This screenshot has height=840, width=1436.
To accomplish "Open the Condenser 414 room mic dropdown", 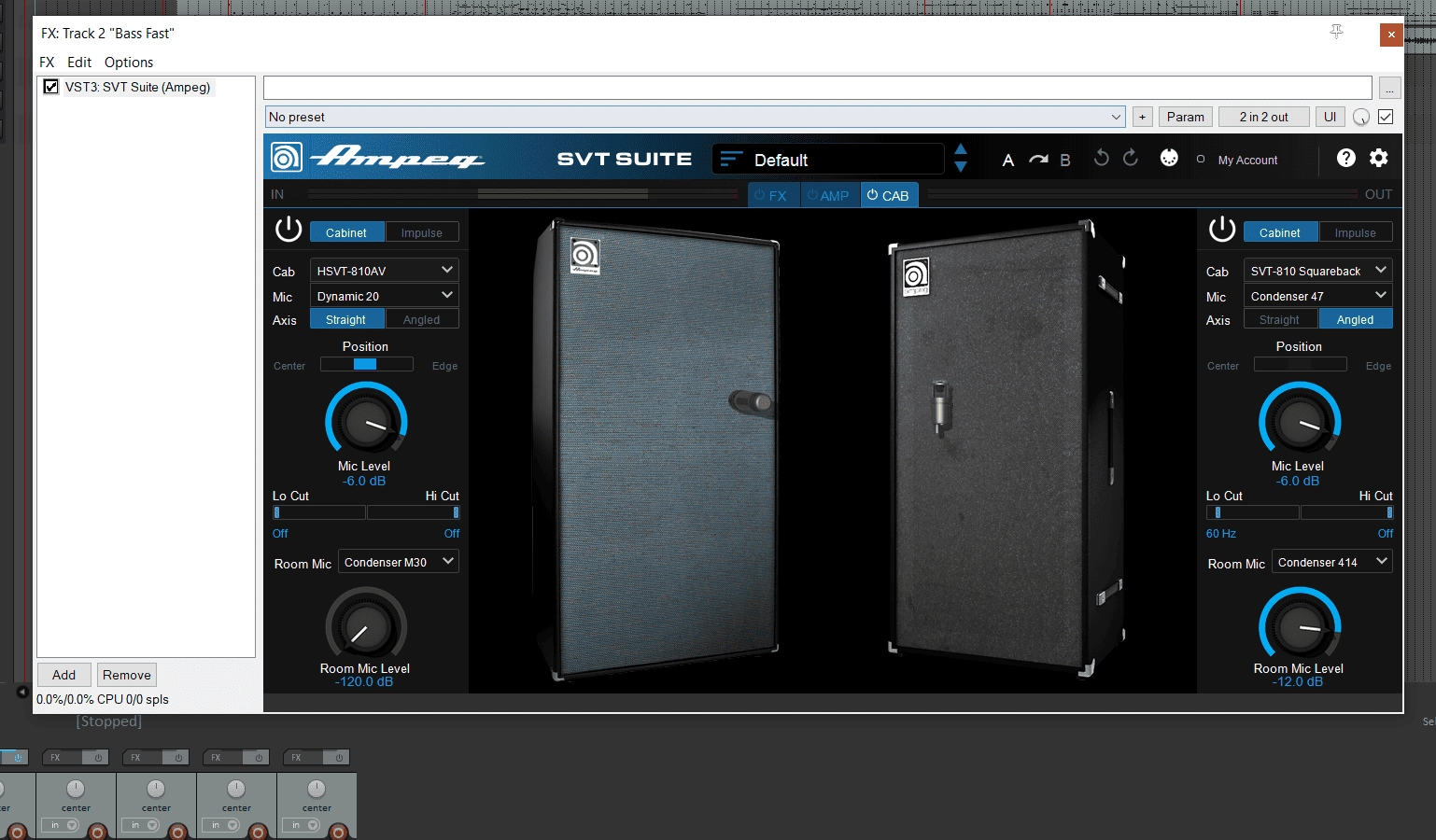I will (x=1332, y=562).
